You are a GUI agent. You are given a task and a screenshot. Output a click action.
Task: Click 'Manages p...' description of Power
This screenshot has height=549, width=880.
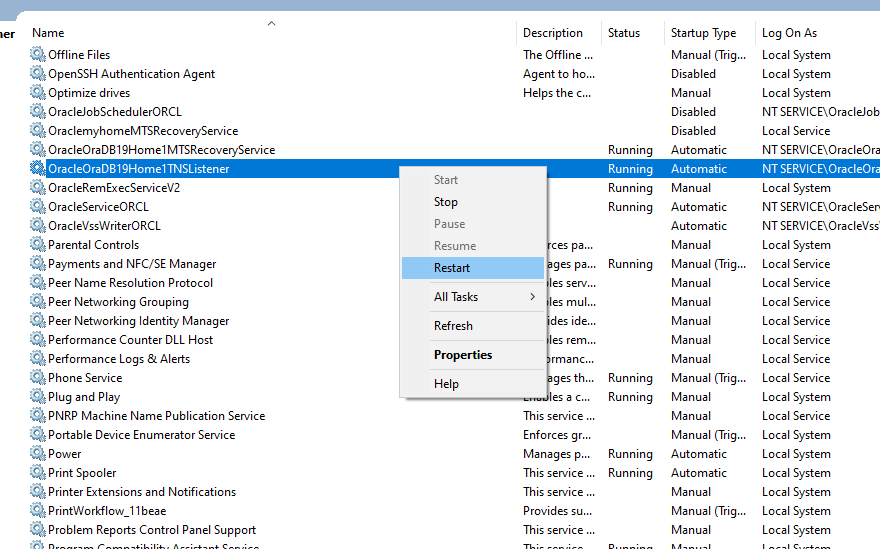(556, 454)
